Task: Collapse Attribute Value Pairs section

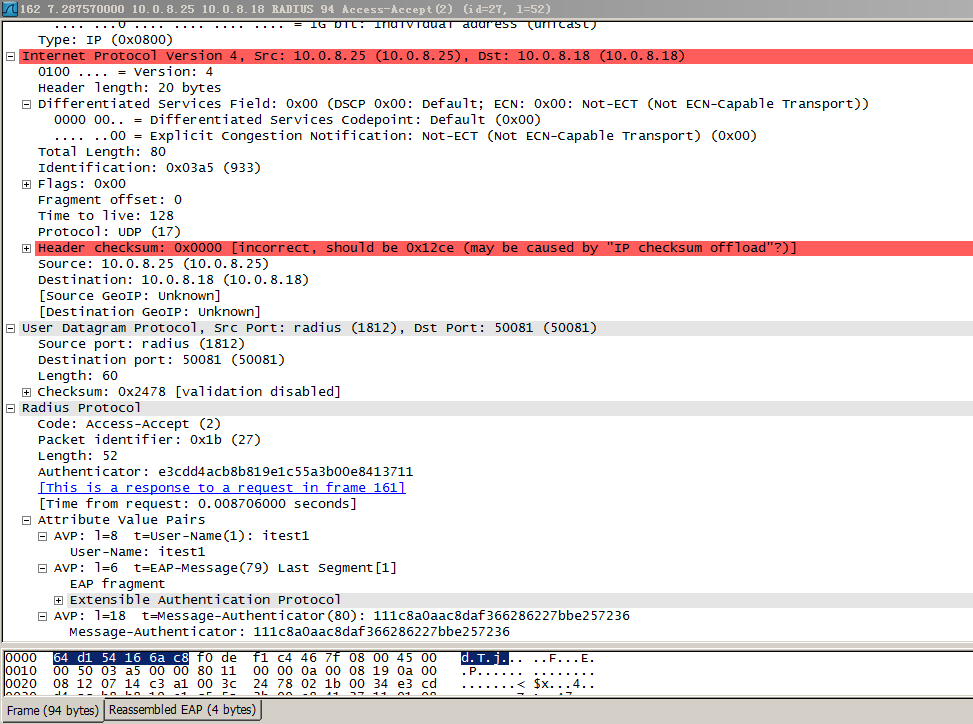Action: [x=26, y=519]
